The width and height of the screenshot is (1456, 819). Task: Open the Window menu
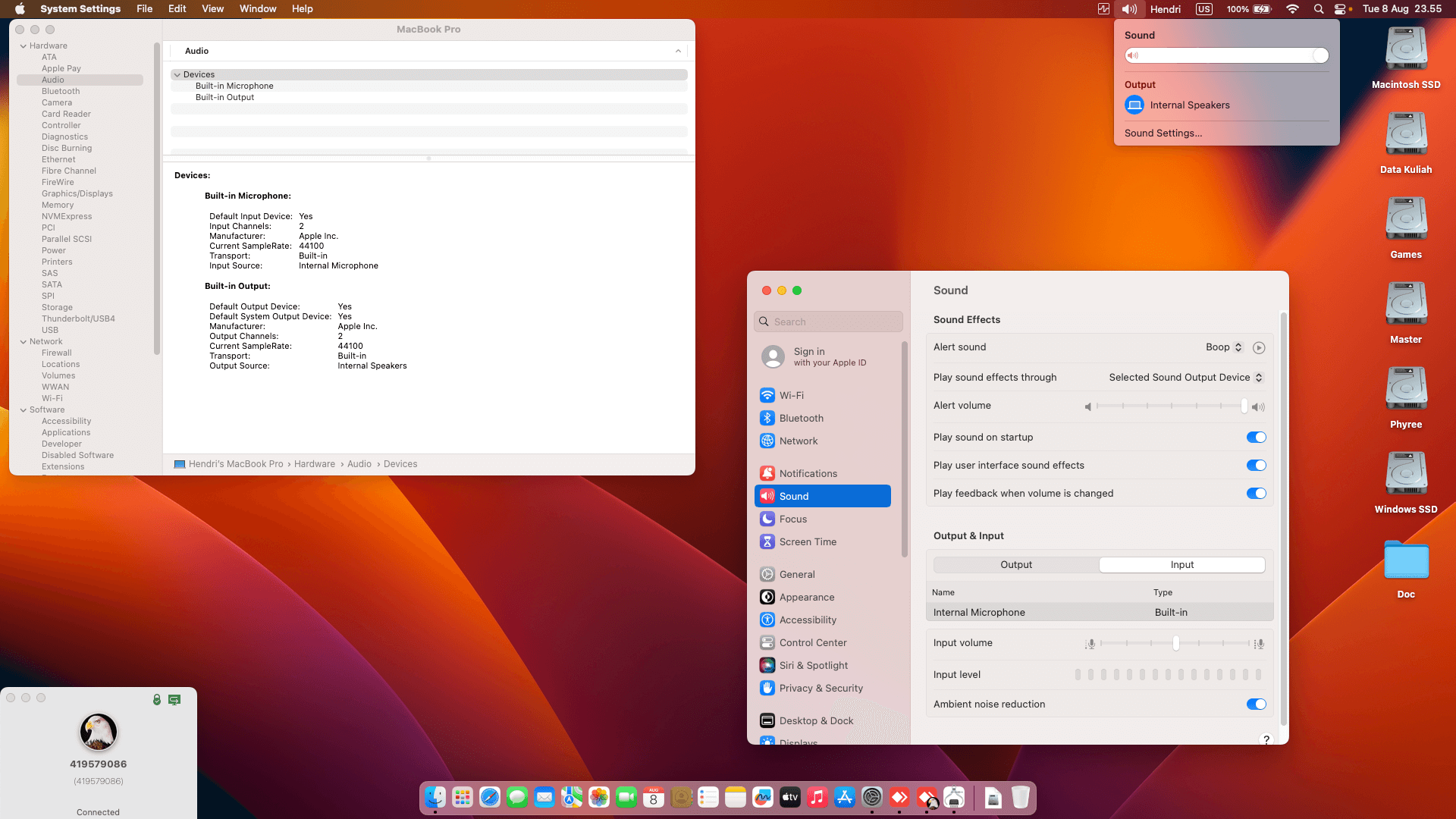(258, 9)
